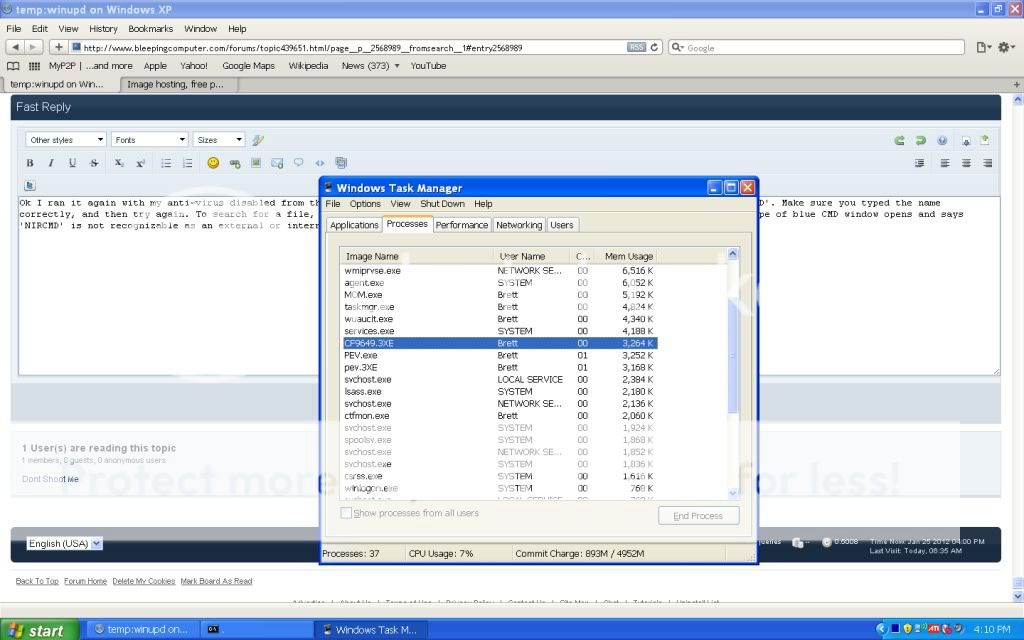The height and width of the screenshot is (640, 1024).
Task: Click the Delete My Cookies link
Action: click(x=143, y=581)
